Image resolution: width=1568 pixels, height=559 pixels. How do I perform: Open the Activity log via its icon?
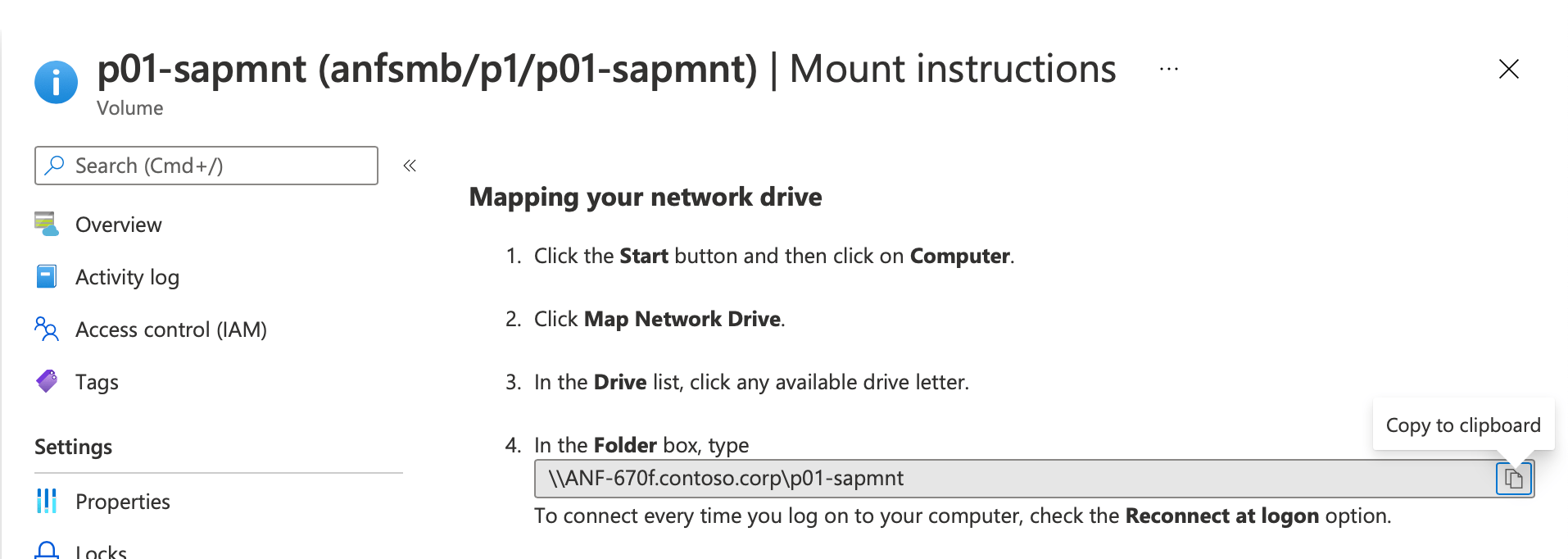click(x=47, y=277)
